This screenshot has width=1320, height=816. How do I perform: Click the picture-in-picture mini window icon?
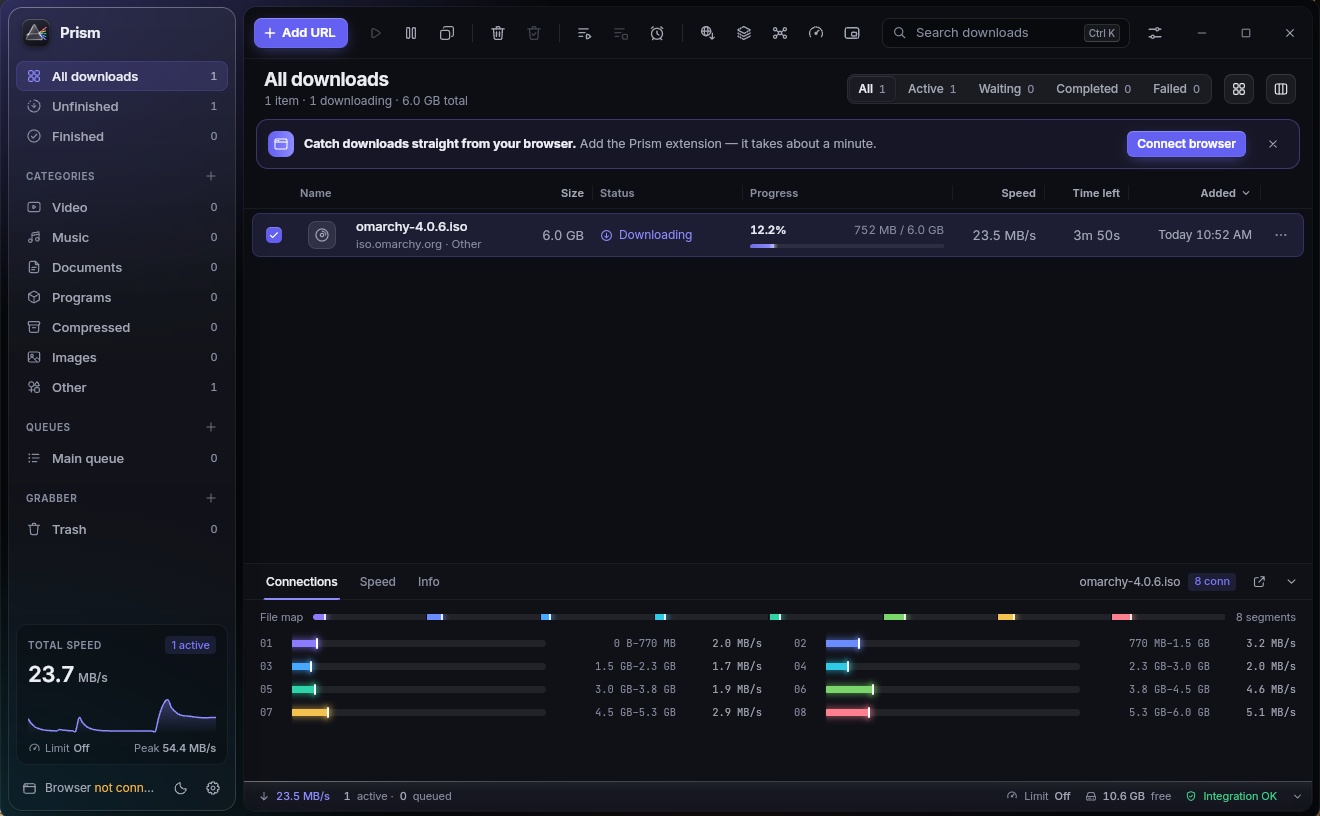tap(852, 33)
